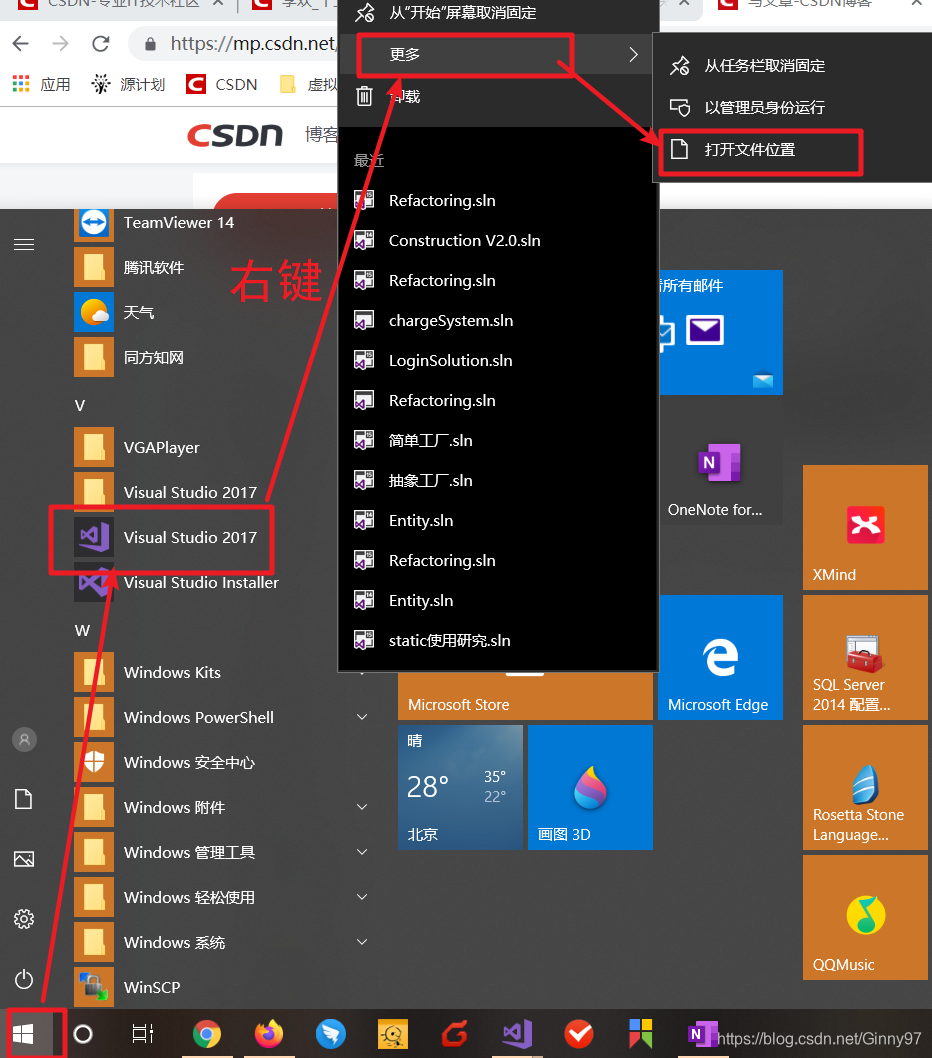Open the XMind tile
Screen dimensions: 932x1058
coord(865,527)
